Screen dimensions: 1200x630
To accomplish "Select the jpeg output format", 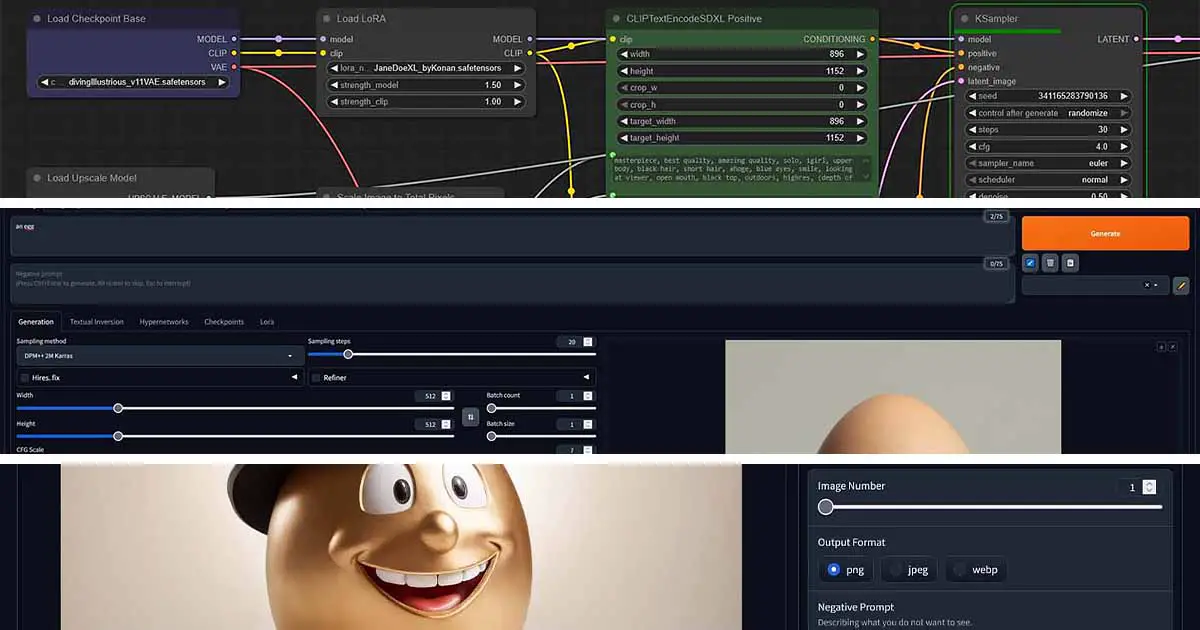I will 910,570.
